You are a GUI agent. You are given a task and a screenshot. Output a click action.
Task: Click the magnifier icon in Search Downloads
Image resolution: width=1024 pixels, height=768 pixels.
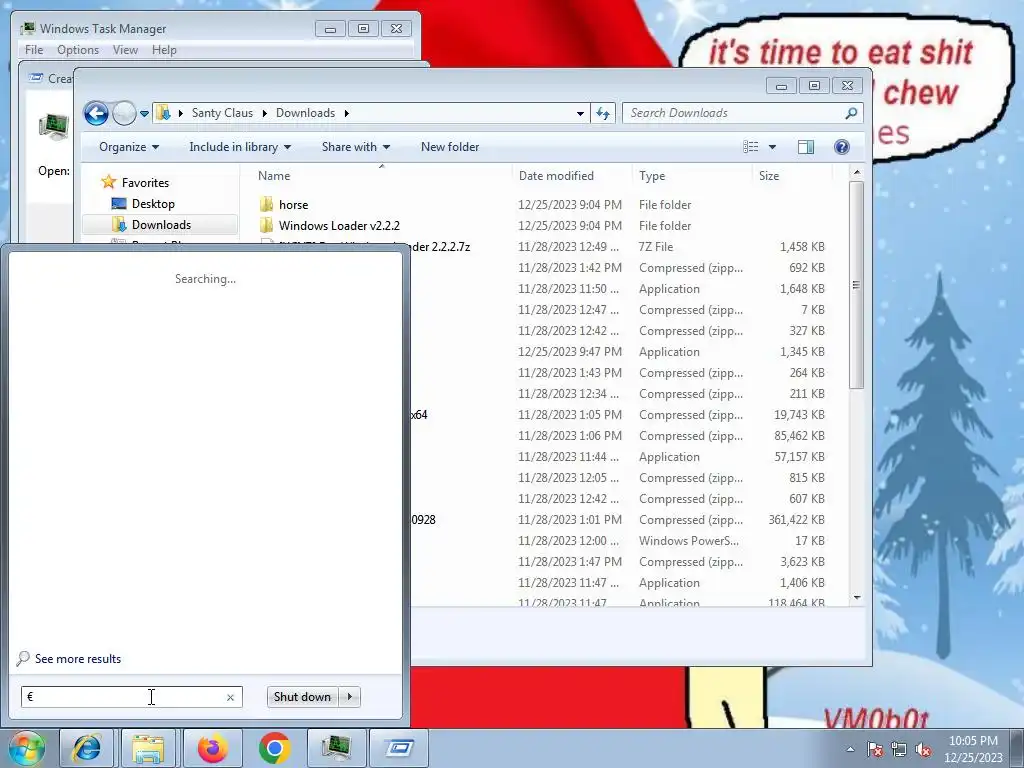(x=851, y=114)
